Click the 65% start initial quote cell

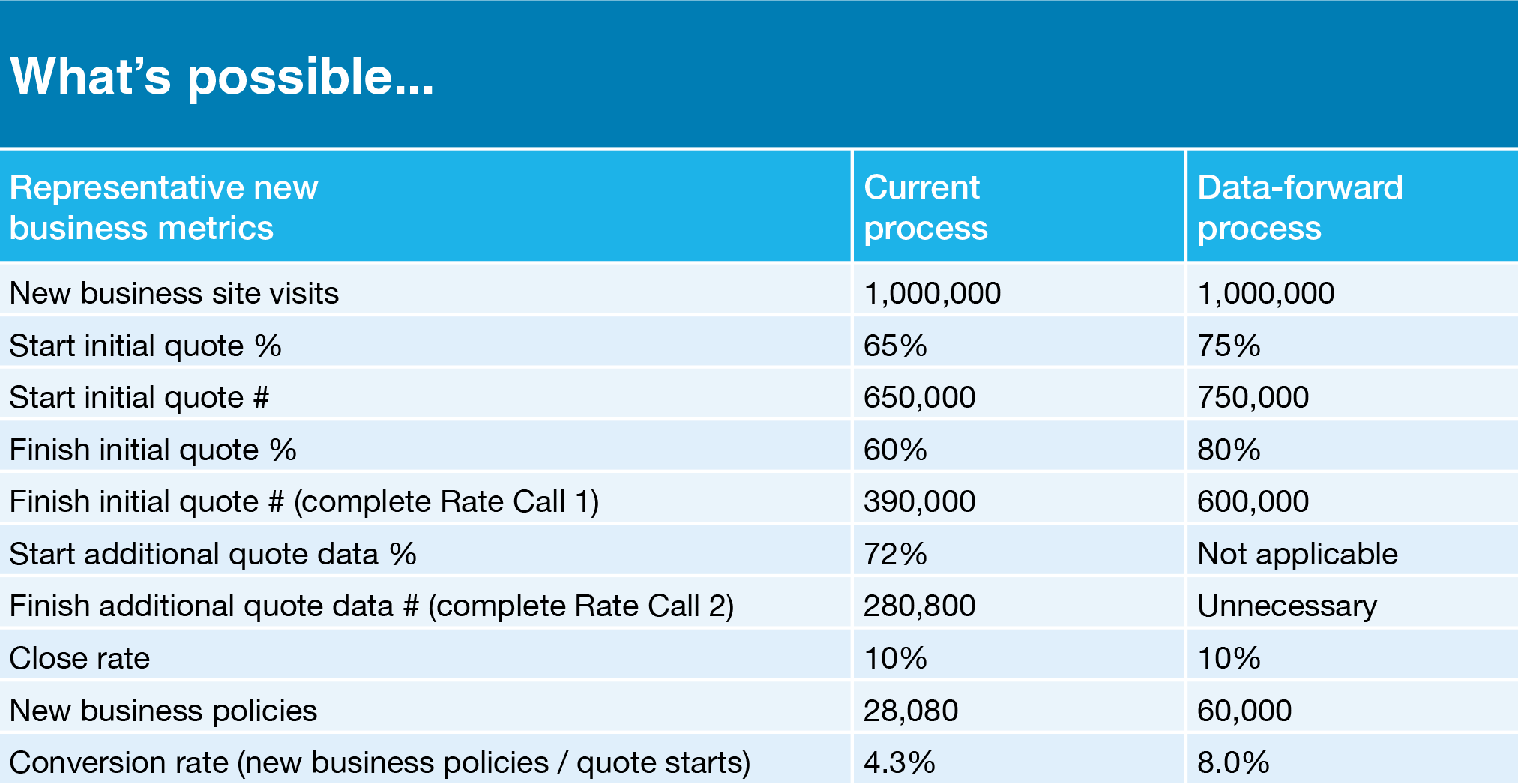[895, 346]
